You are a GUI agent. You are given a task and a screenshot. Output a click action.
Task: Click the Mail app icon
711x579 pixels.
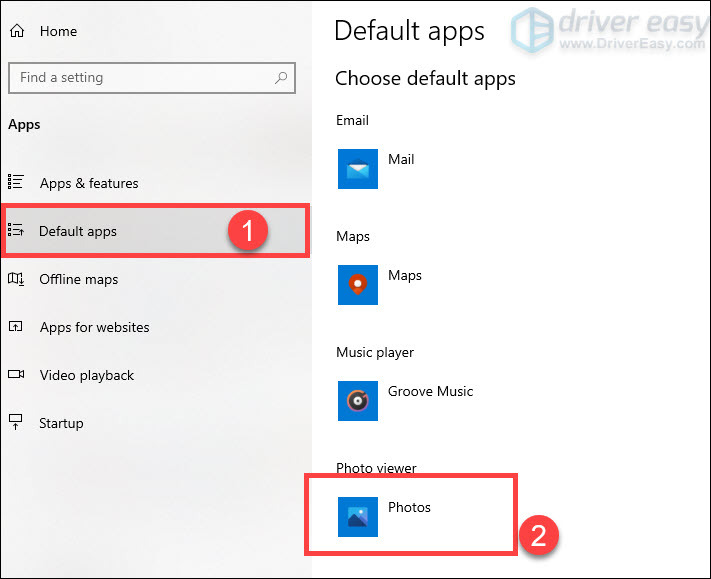pyautogui.click(x=358, y=169)
